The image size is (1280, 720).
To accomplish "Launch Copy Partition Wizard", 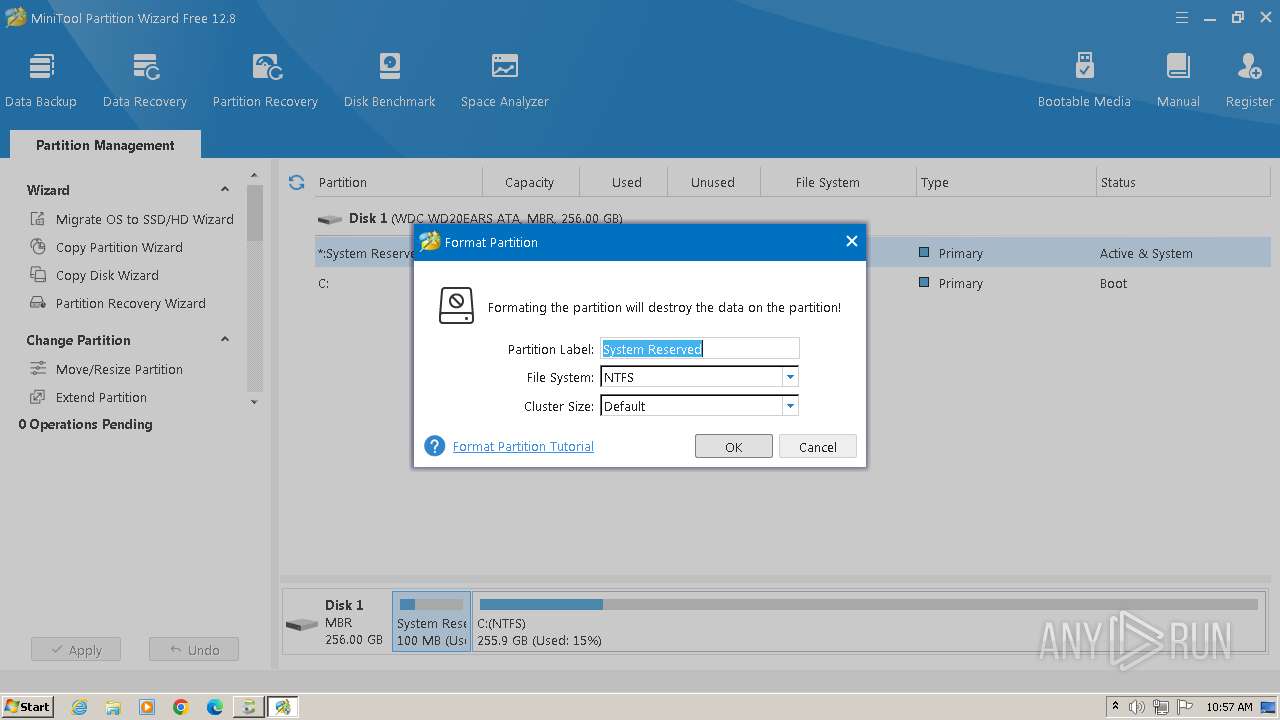I will click(x=106, y=247).
